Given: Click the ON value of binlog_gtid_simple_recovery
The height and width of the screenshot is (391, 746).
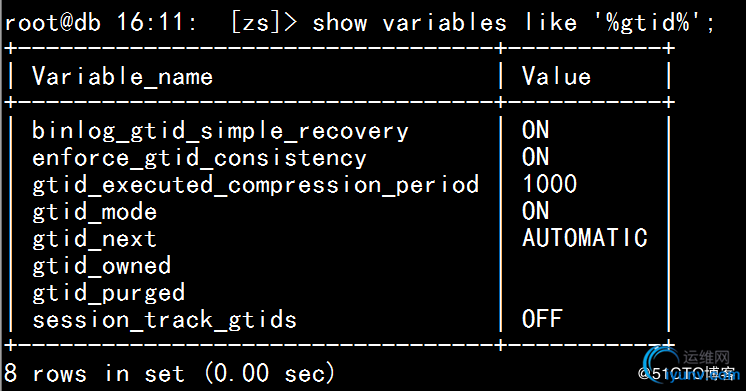Looking at the screenshot, I should point(535,130).
